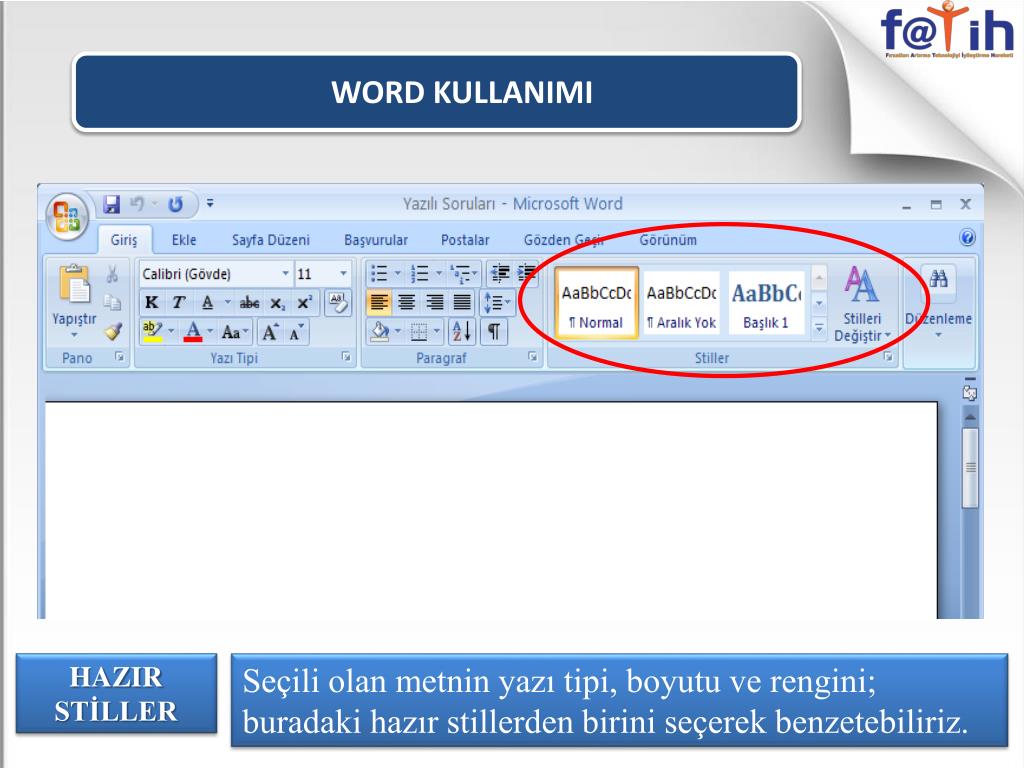This screenshot has height=768, width=1024.
Task: Switch to Görünüm tab
Action: pyautogui.click(x=668, y=240)
